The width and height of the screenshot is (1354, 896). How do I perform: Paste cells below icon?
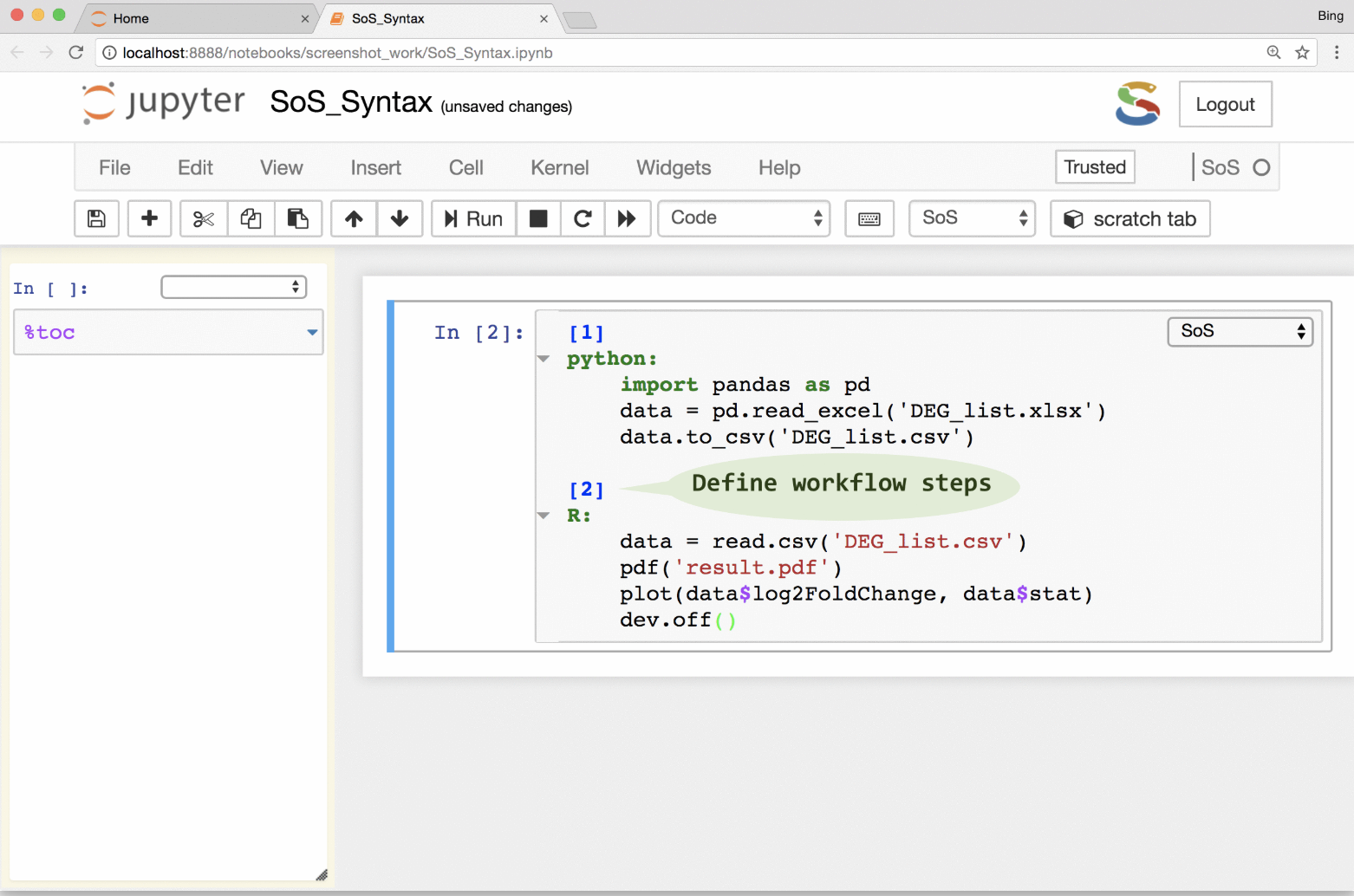click(x=298, y=218)
